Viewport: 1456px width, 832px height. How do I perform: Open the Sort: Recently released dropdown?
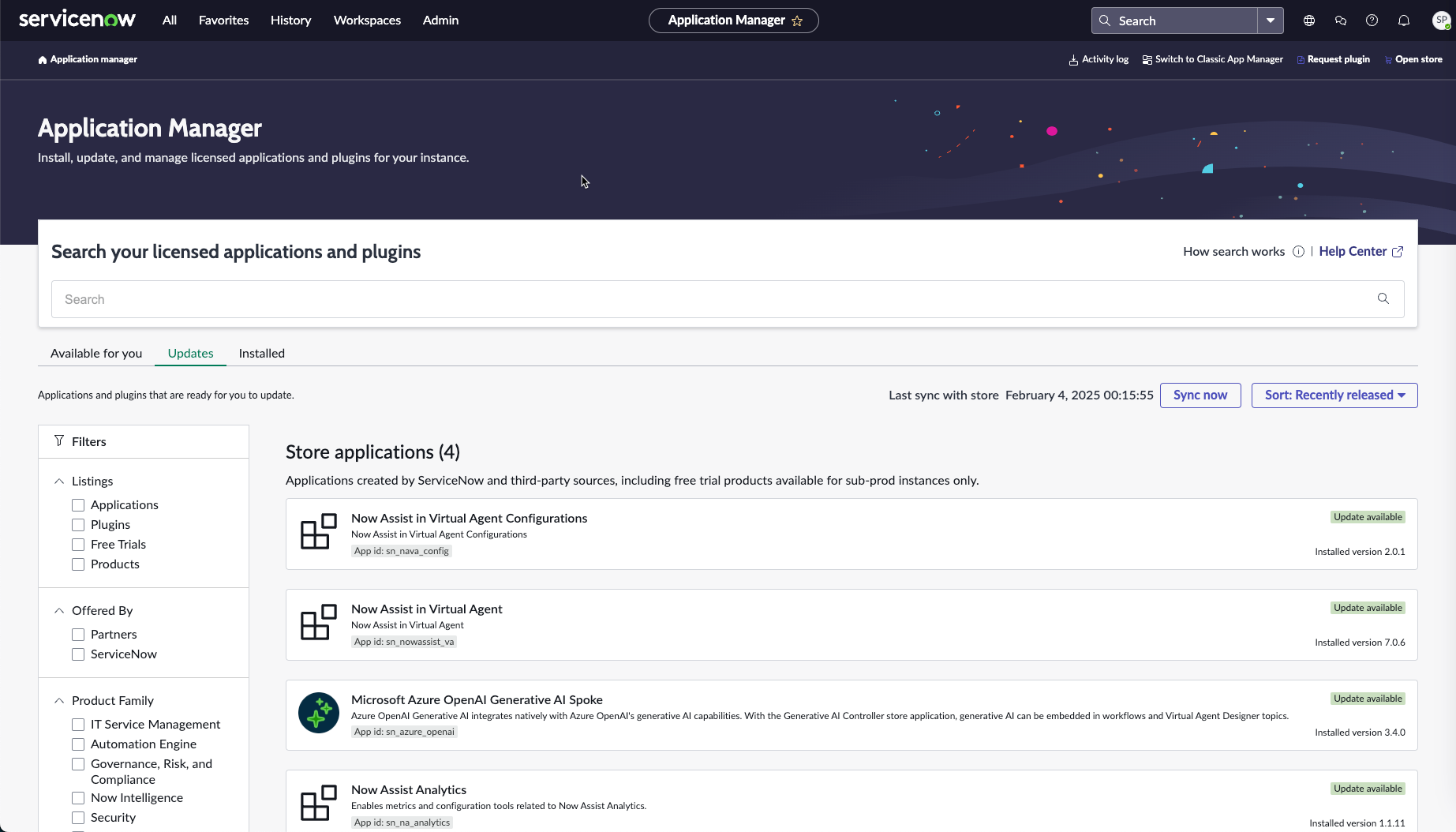pos(1334,395)
